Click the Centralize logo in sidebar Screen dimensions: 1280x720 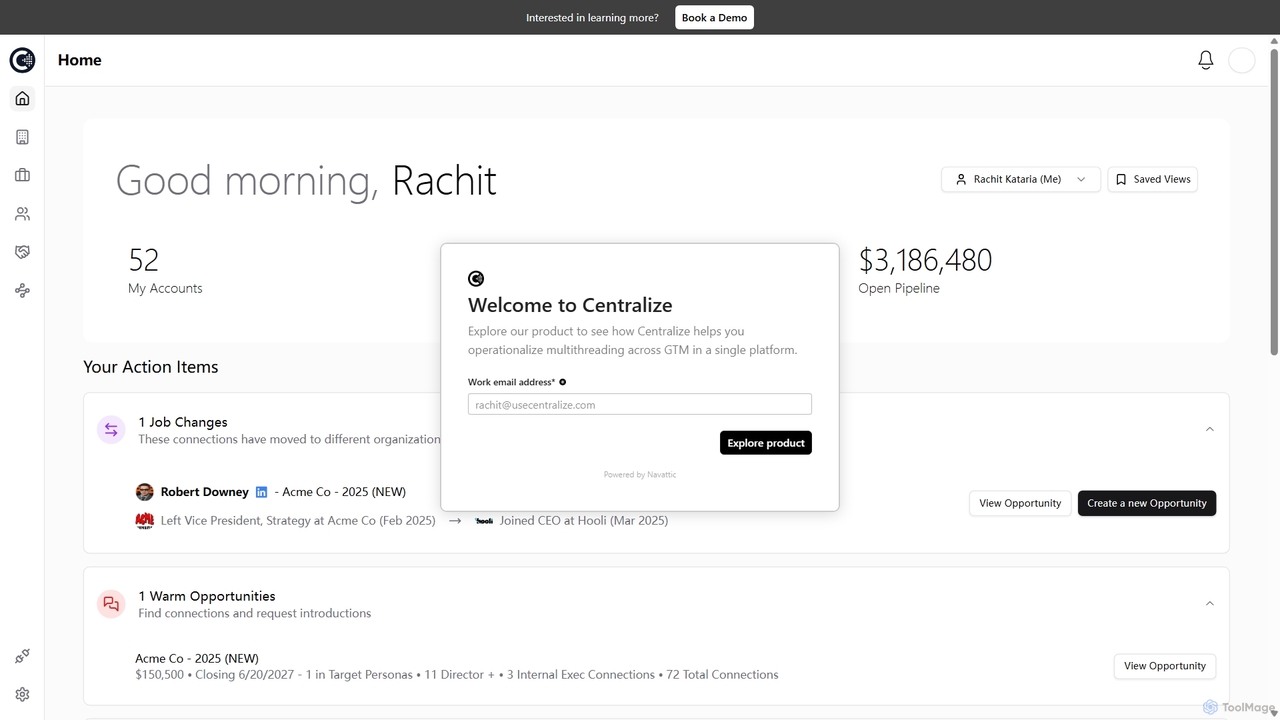point(22,60)
